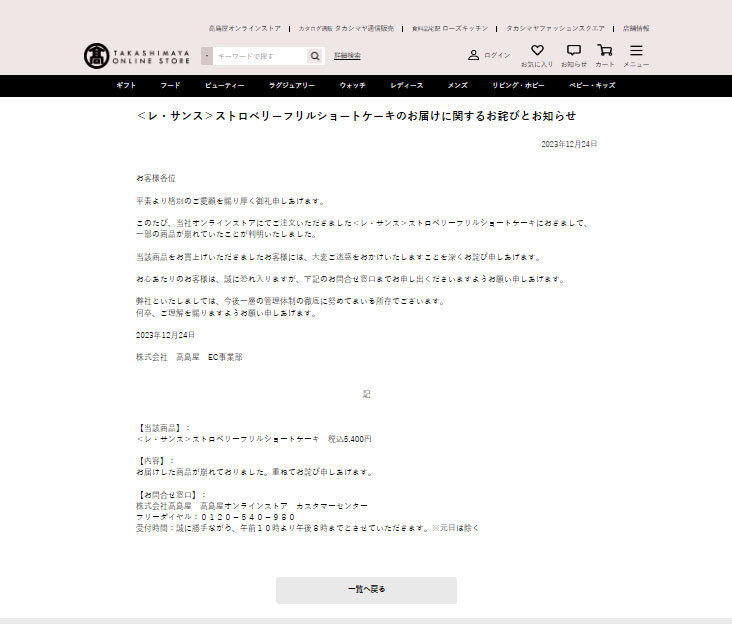Viewport: 732px width, 624px height.
Task: Click 高島屋オンラインストア top link
Action: point(245,28)
